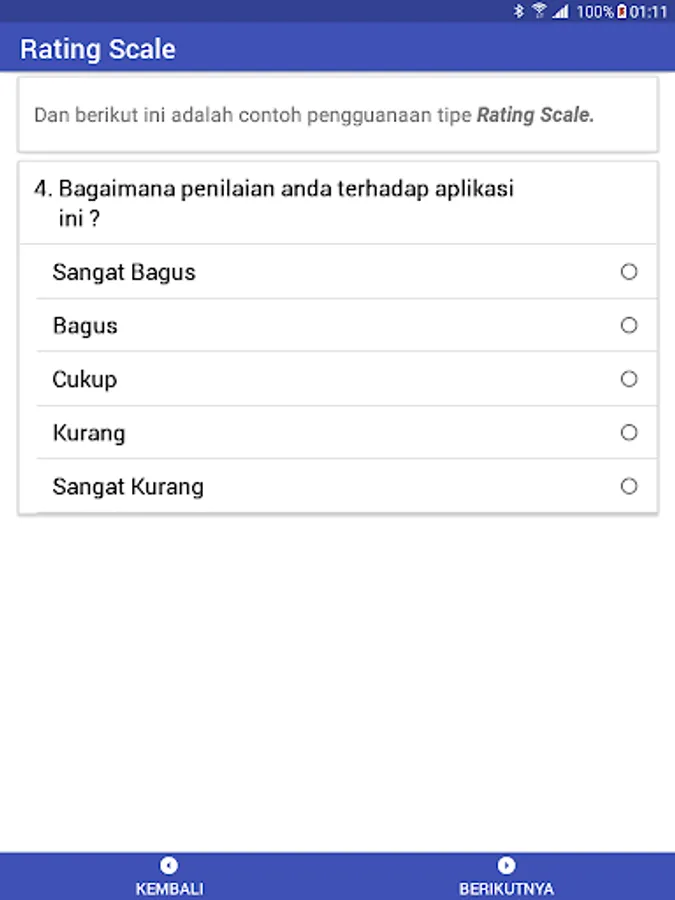Viewport: 675px width, 900px height.
Task: Click the Kembali back arrow icon
Action: coord(169,866)
